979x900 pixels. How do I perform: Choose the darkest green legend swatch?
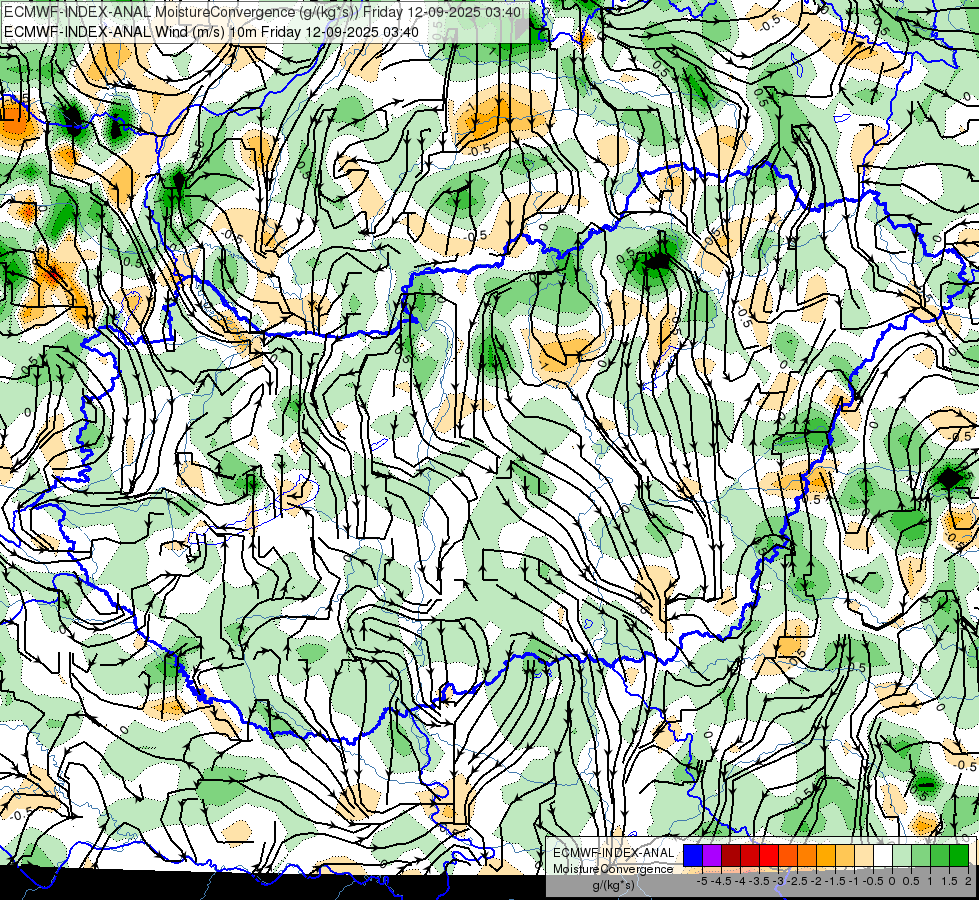point(959,855)
